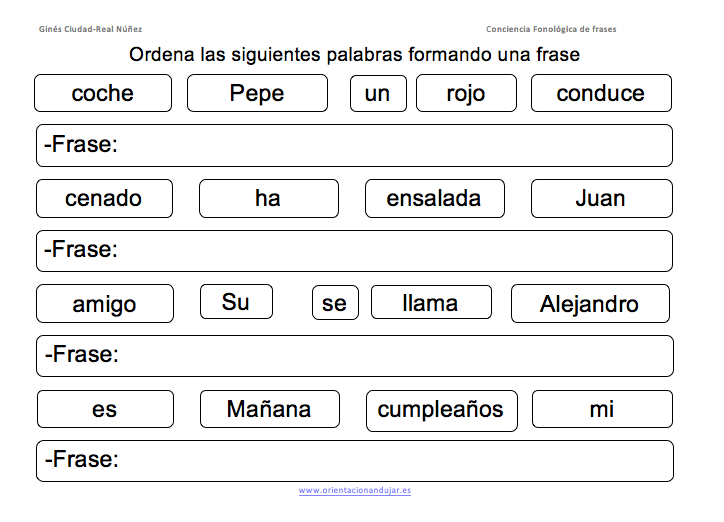Viewport: 724px width, 522px height.
Task: Select the 'Pepe' word box
Action: (257, 93)
